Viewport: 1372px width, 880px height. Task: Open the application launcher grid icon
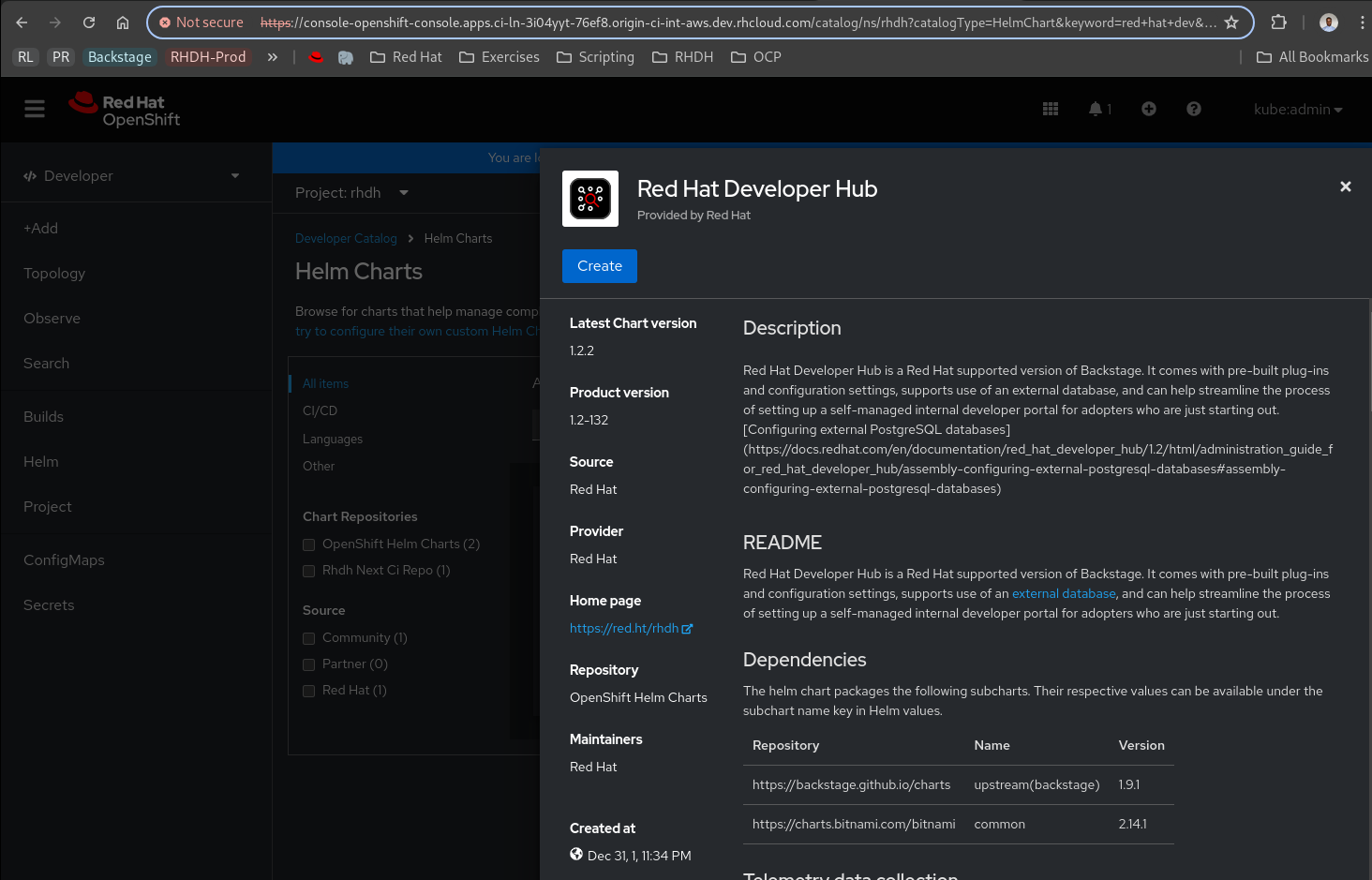1051,110
